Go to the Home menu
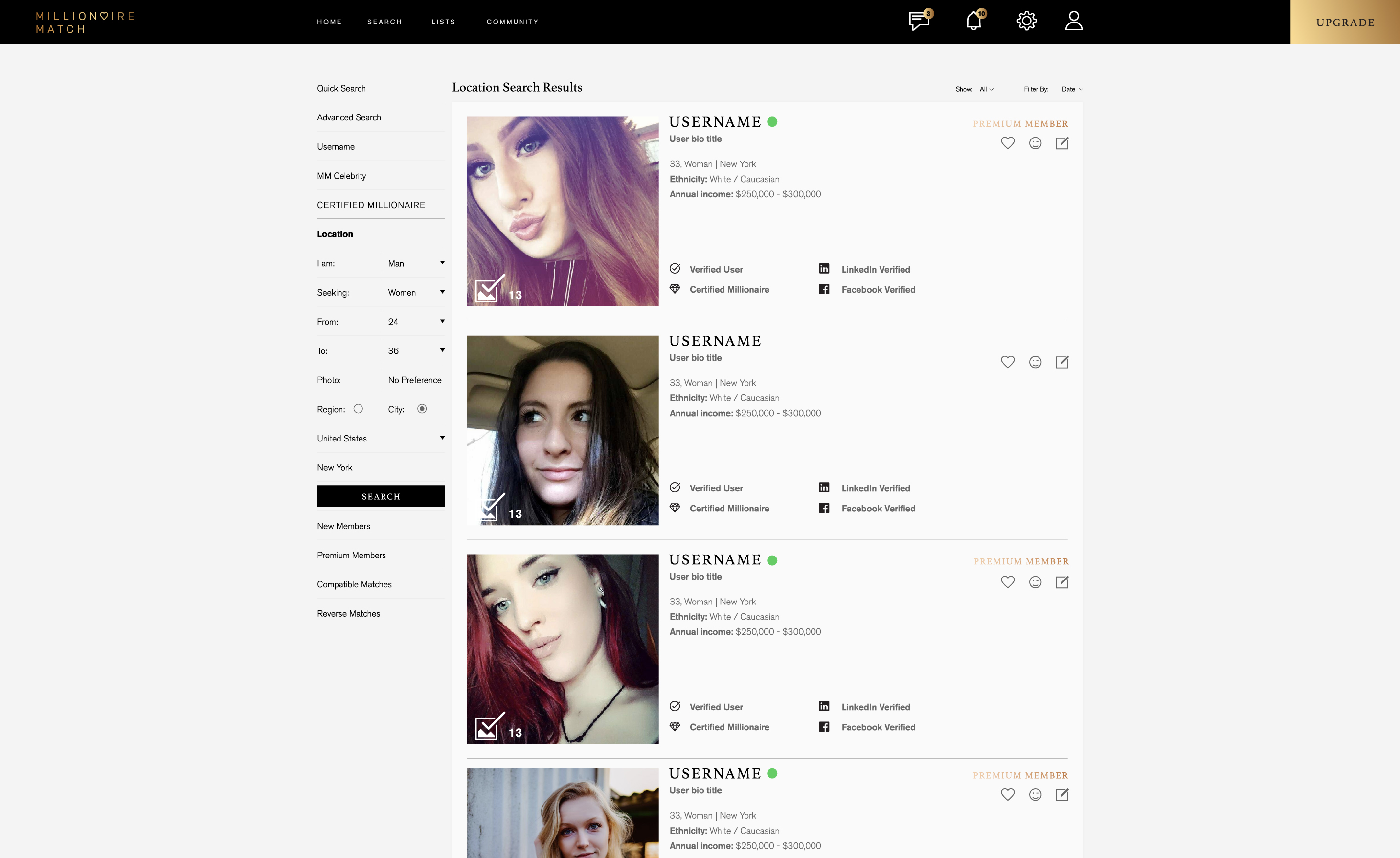1400x858 pixels. pyautogui.click(x=330, y=22)
